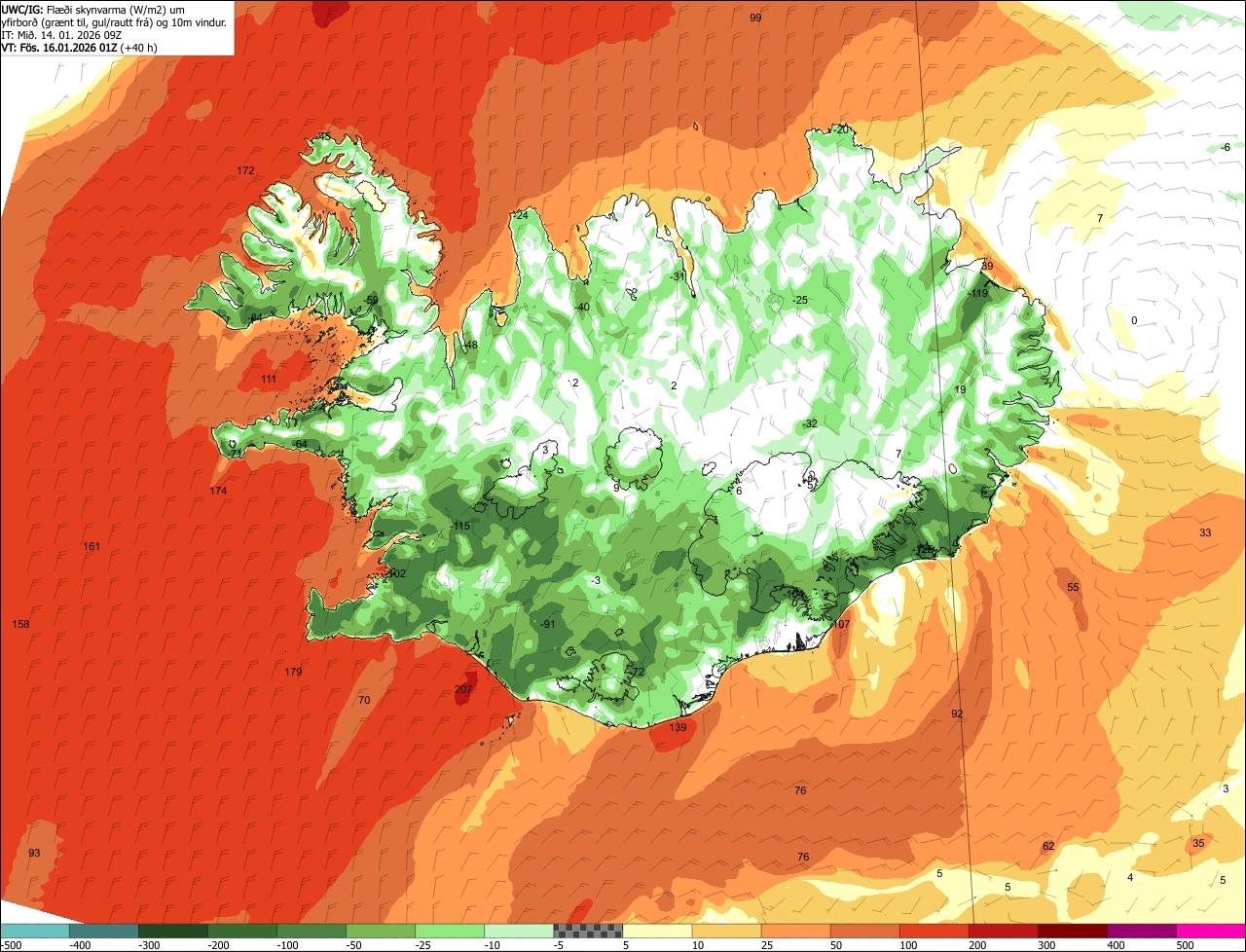
Task: Click the checkered legend swatch between -5 and 5
Action: (588, 931)
